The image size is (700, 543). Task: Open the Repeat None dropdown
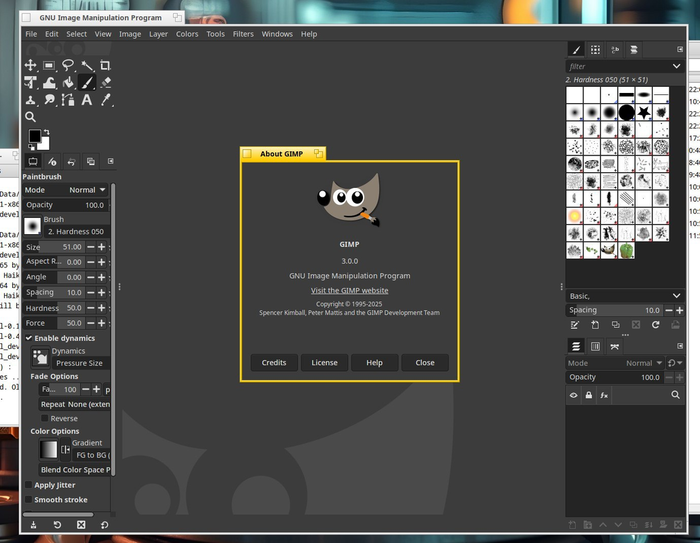75,404
